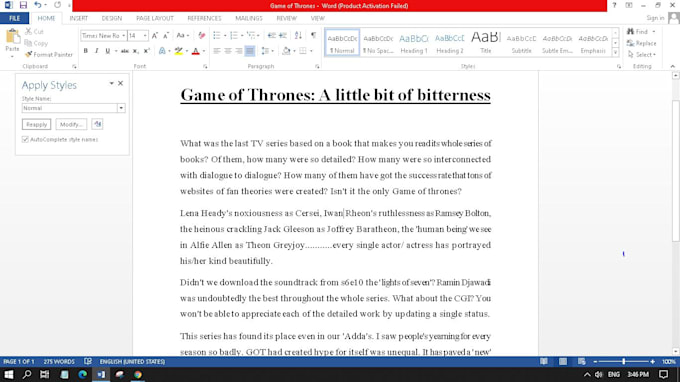Toggle AutoComplete style names checkbox
This screenshot has width=680, height=382.
[25, 140]
